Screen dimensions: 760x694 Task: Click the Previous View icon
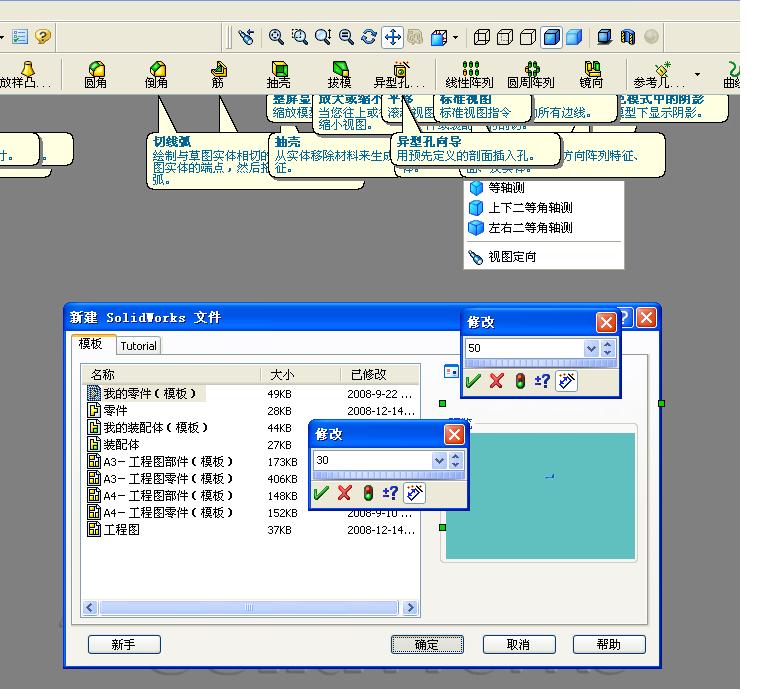coord(246,37)
